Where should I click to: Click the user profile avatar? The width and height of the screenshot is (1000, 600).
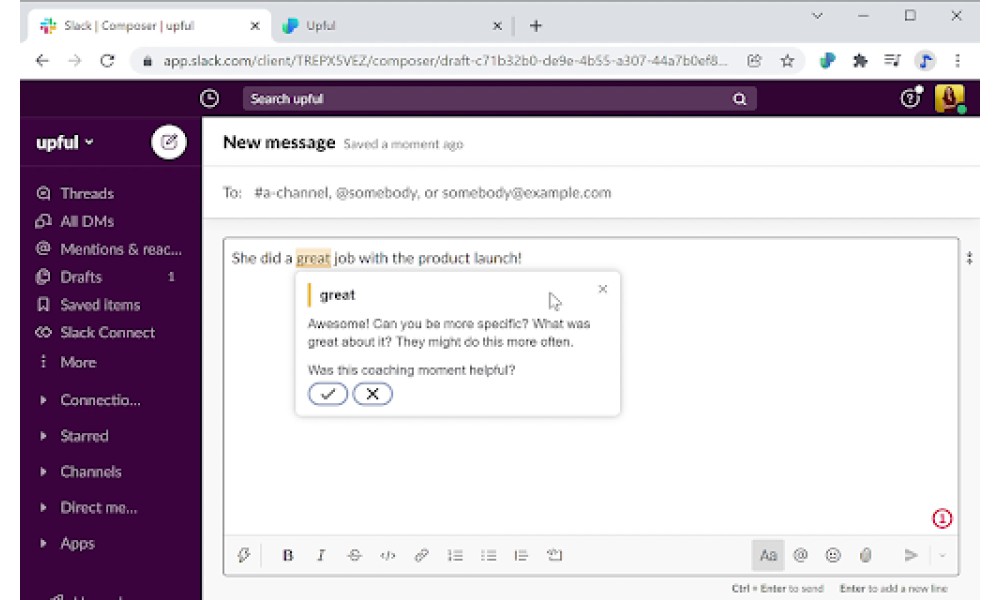point(950,99)
